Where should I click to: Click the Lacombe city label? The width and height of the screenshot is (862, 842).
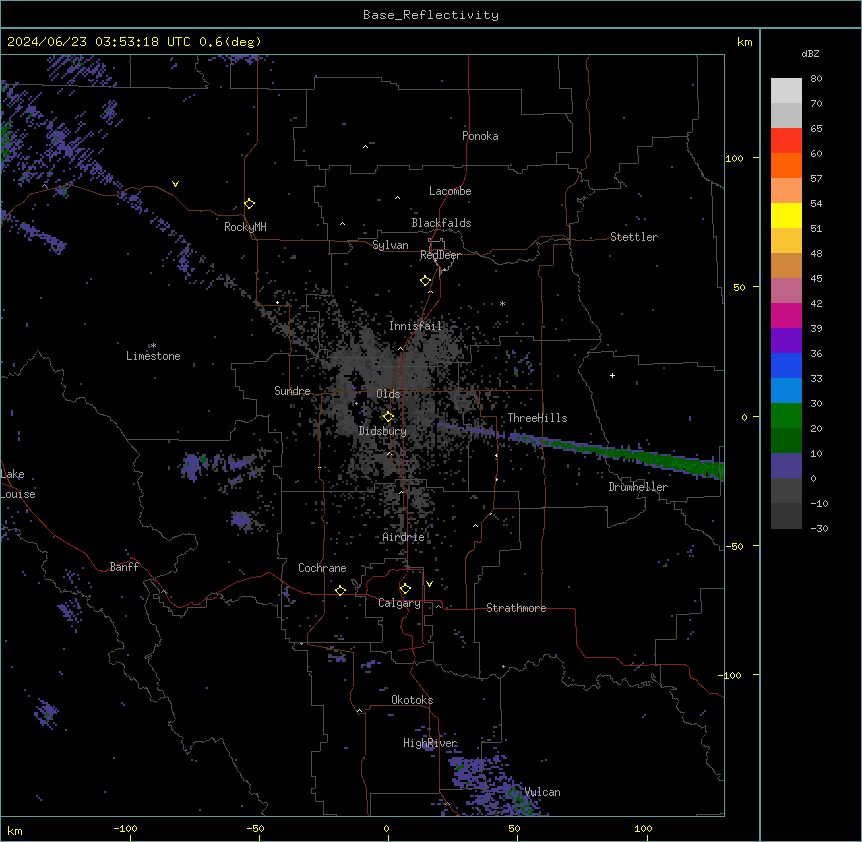pyautogui.click(x=450, y=191)
